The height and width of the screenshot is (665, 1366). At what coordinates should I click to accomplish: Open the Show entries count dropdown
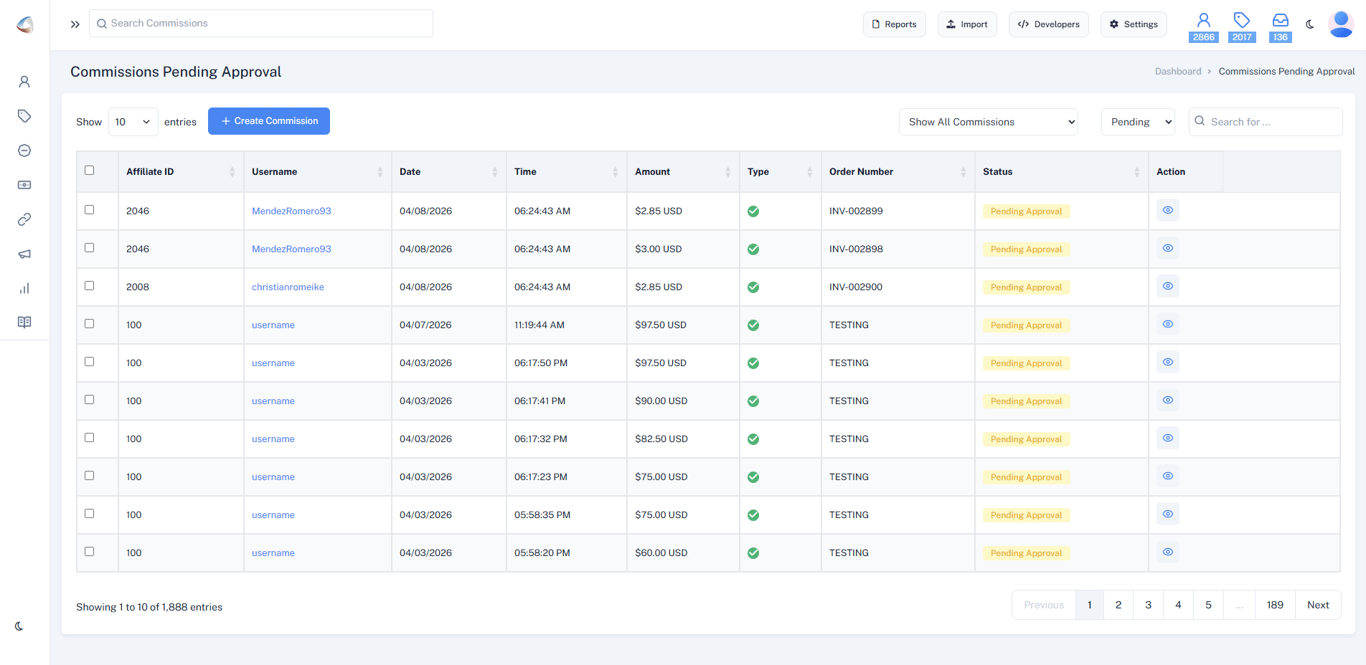click(x=132, y=121)
